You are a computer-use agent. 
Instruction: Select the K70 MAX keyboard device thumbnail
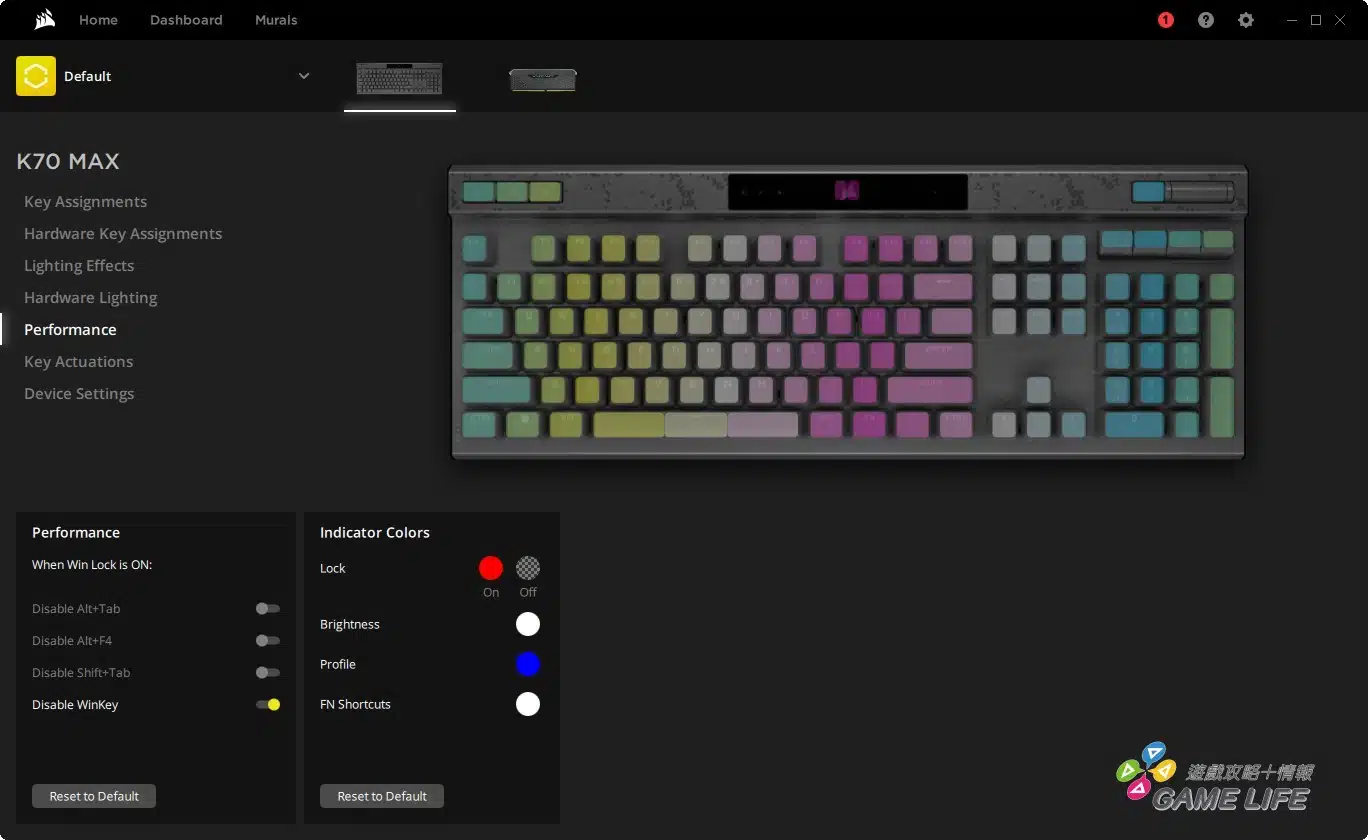point(399,79)
